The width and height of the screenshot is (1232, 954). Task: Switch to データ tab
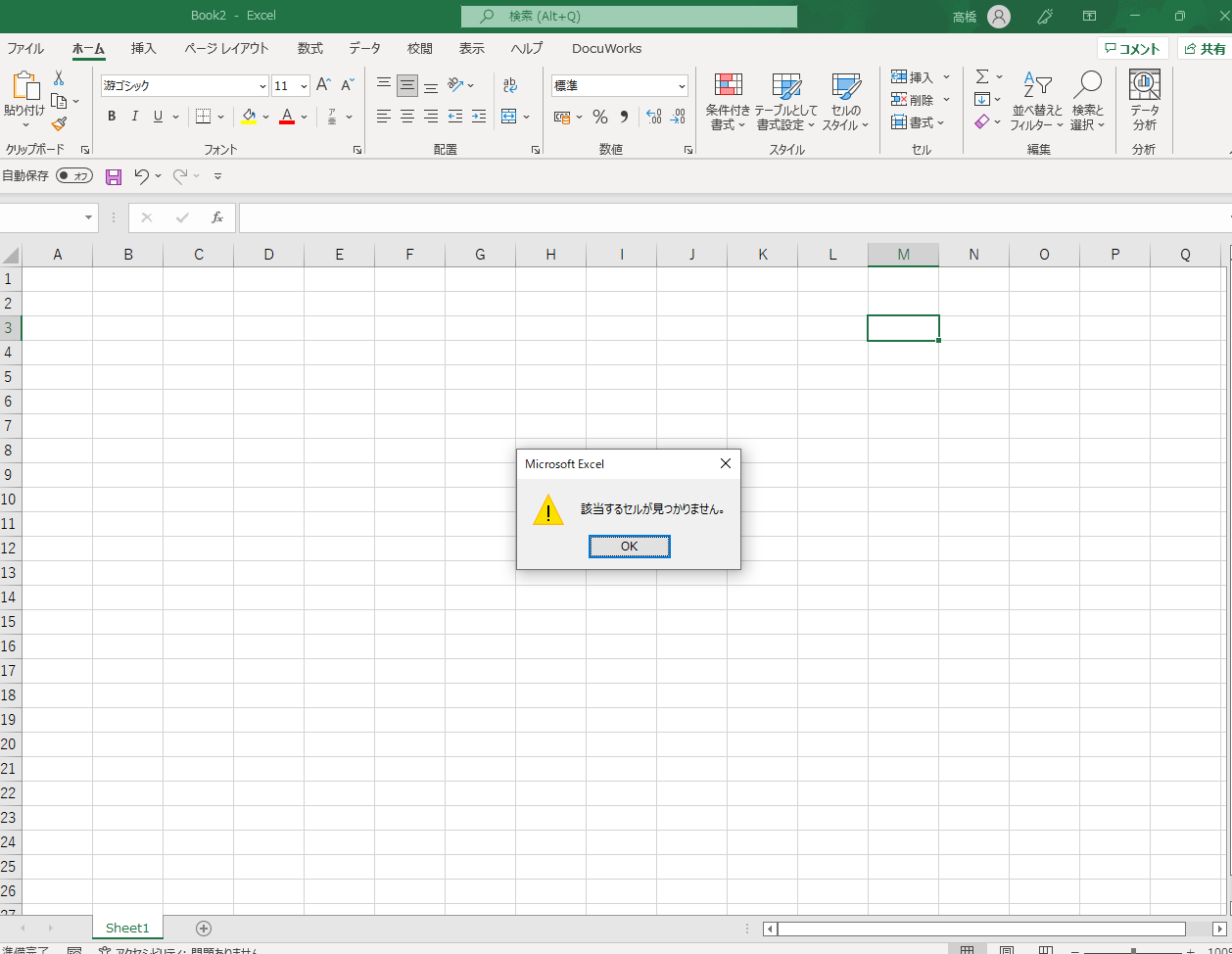click(x=365, y=48)
